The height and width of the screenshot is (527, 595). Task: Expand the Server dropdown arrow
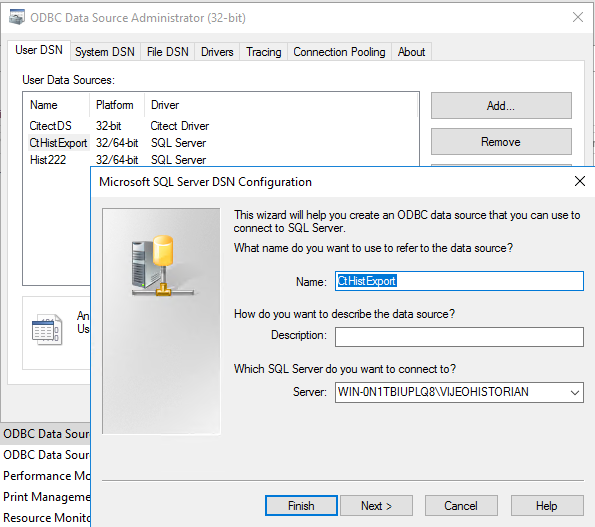click(575, 392)
